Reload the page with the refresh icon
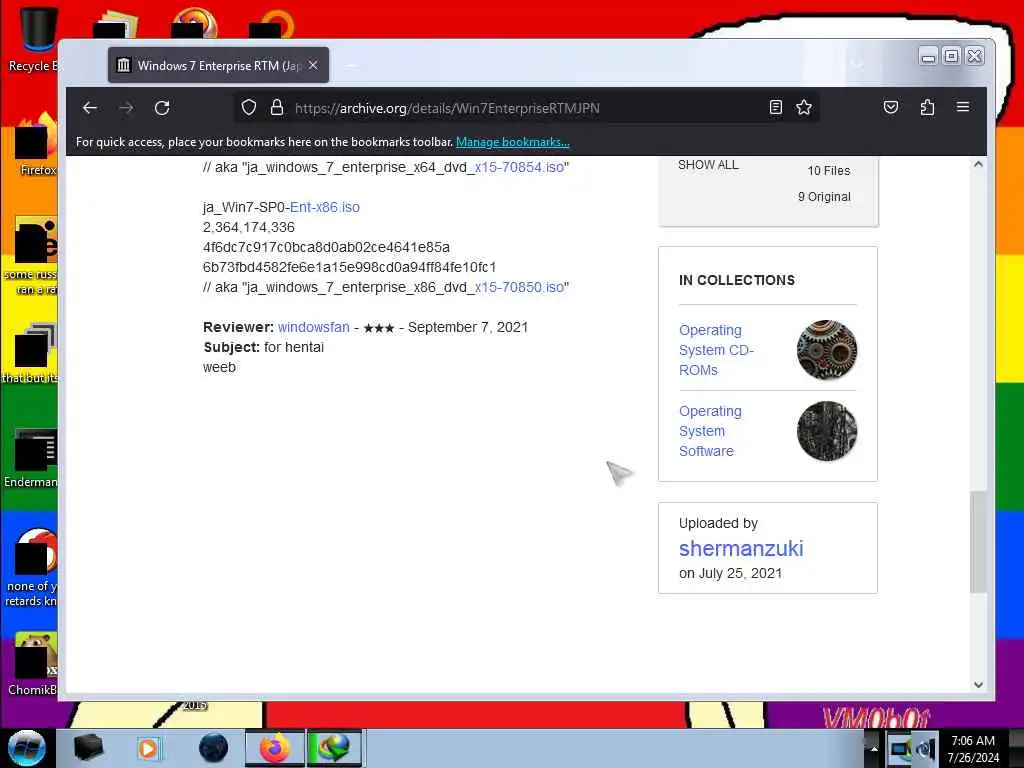The width and height of the screenshot is (1024, 768). 162,108
